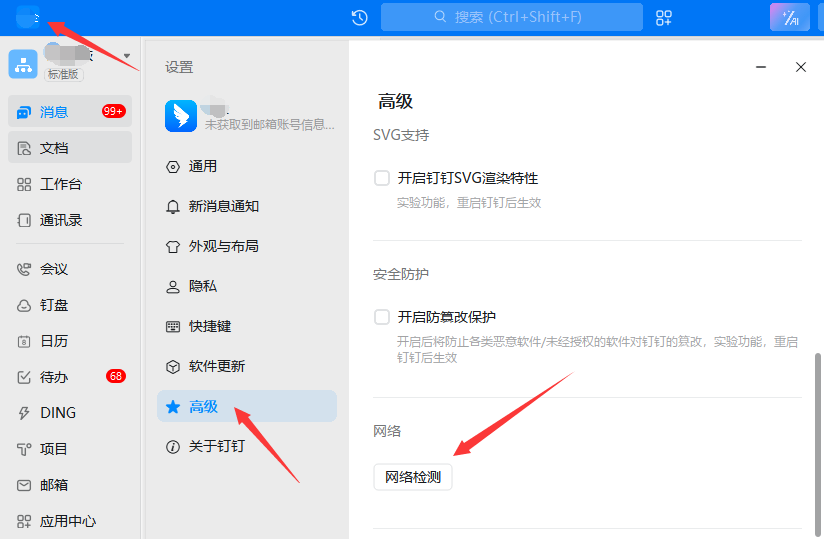This screenshot has height=539, width=824.
Task: Click the 通讯录 address book icon
Action: click(x=24, y=220)
